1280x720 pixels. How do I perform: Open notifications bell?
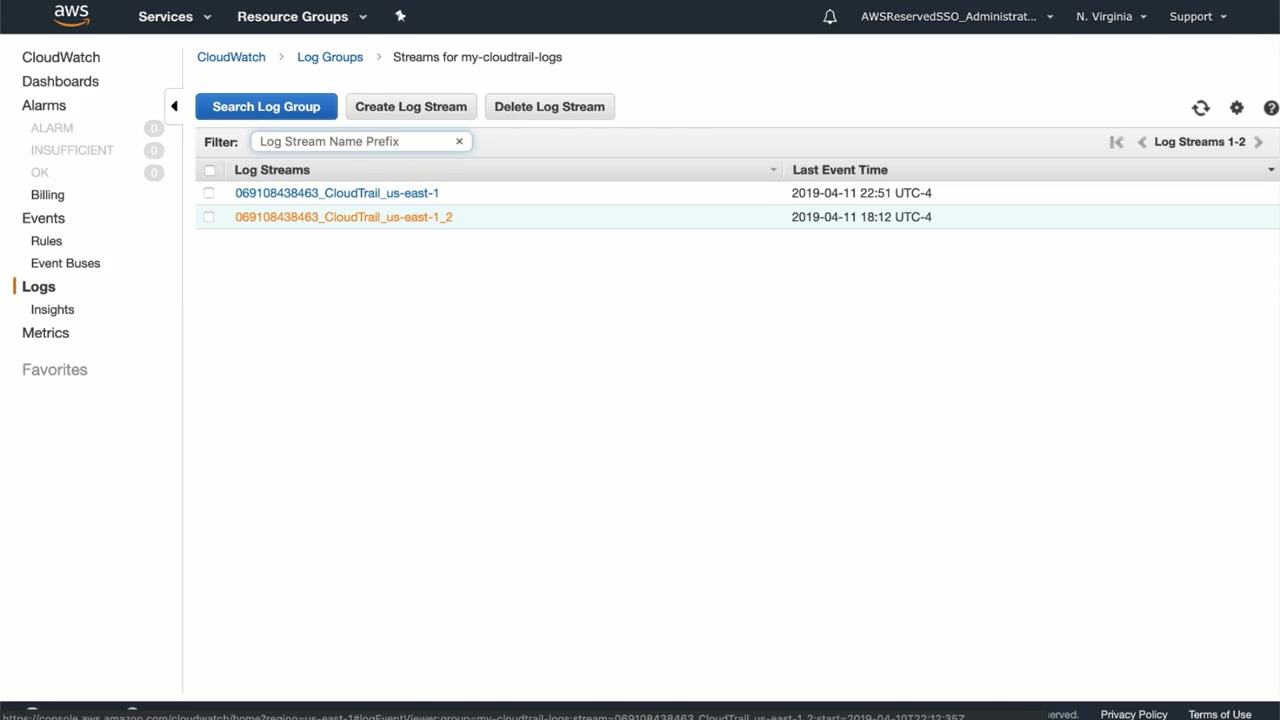point(830,17)
